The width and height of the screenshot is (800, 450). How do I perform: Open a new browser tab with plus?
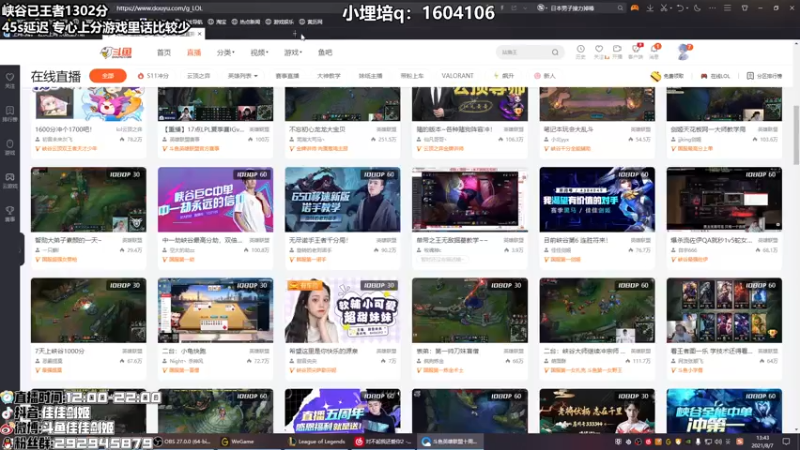(x=295, y=33)
